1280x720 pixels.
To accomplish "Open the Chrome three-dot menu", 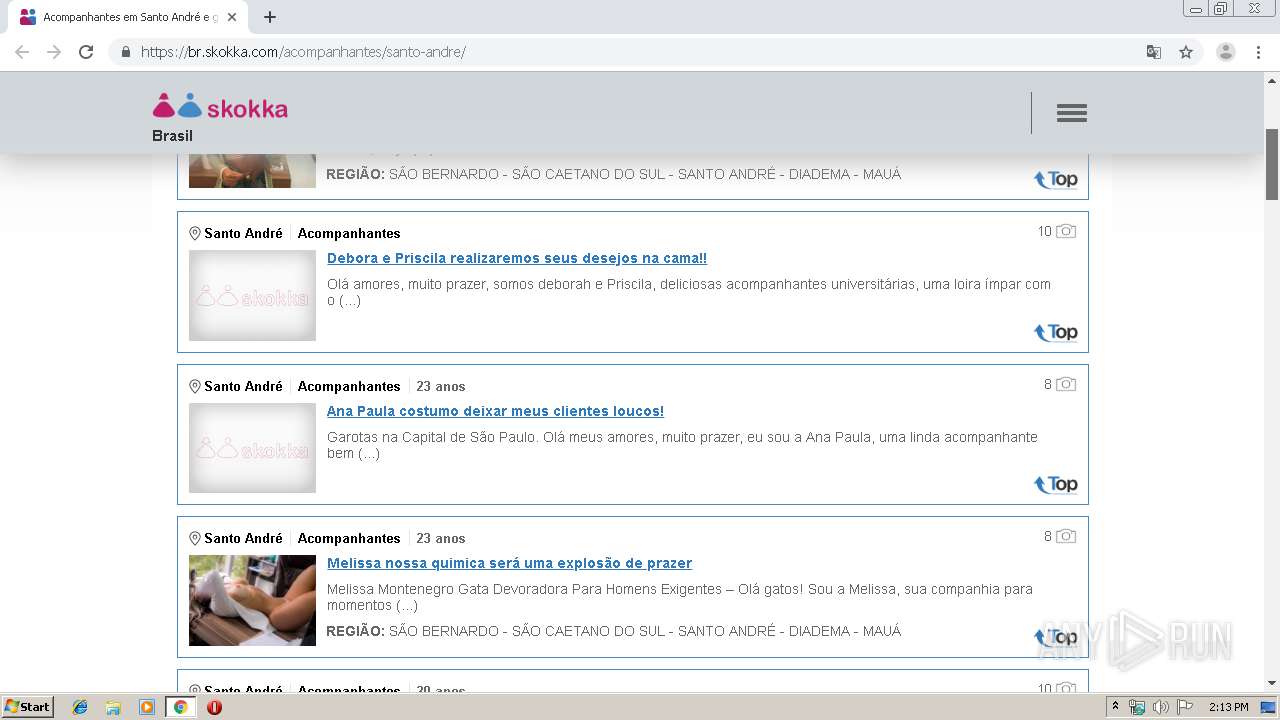I will (x=1259, y=52).
